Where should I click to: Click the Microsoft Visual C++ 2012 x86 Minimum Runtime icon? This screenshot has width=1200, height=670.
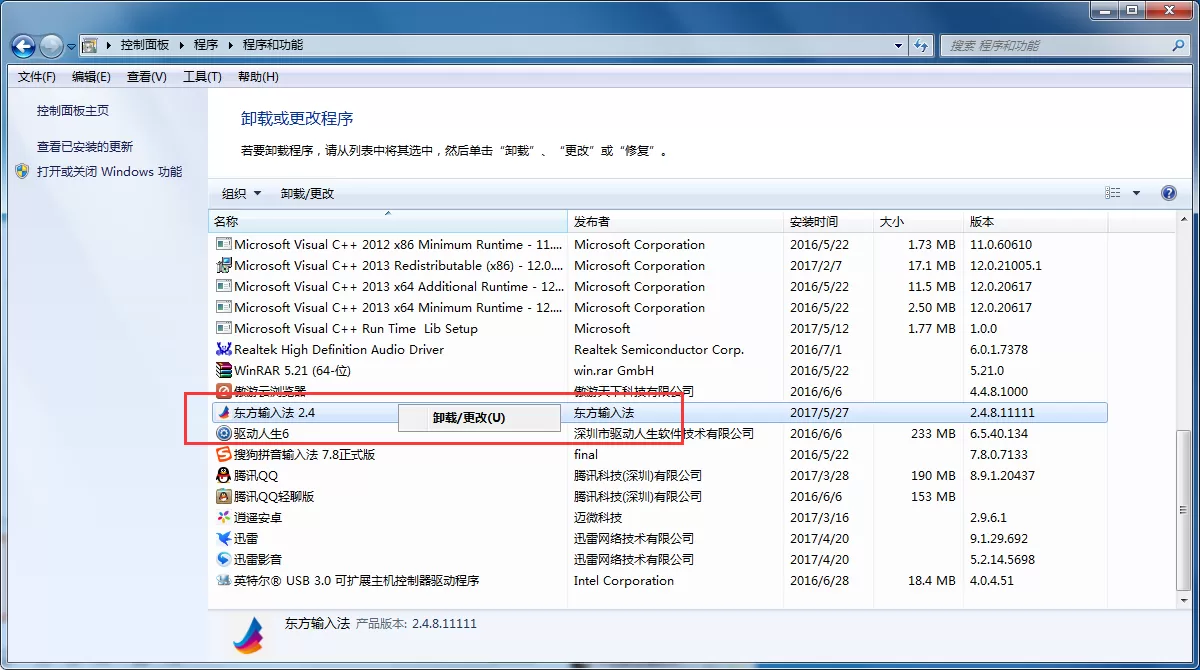(x=224, y=244)
